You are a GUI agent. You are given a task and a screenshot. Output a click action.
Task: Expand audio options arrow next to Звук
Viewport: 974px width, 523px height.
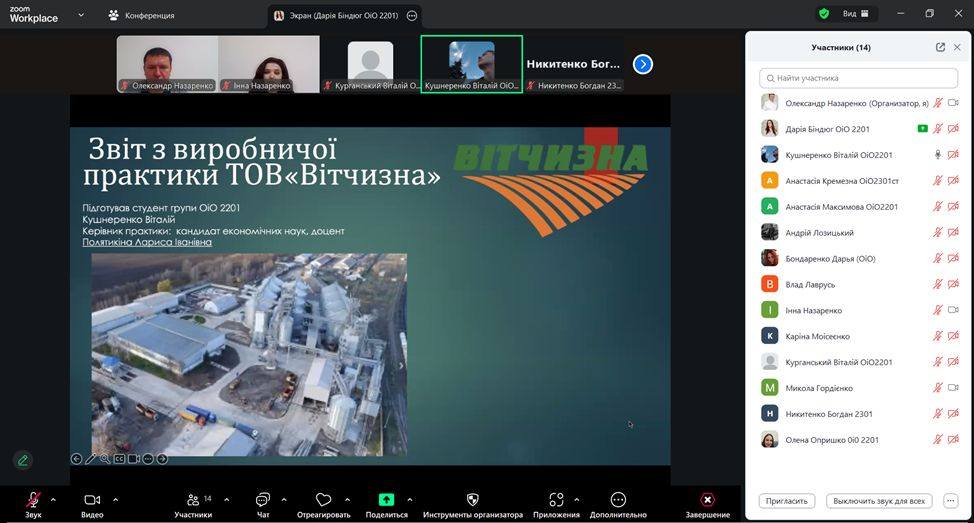tap(53, 499)
